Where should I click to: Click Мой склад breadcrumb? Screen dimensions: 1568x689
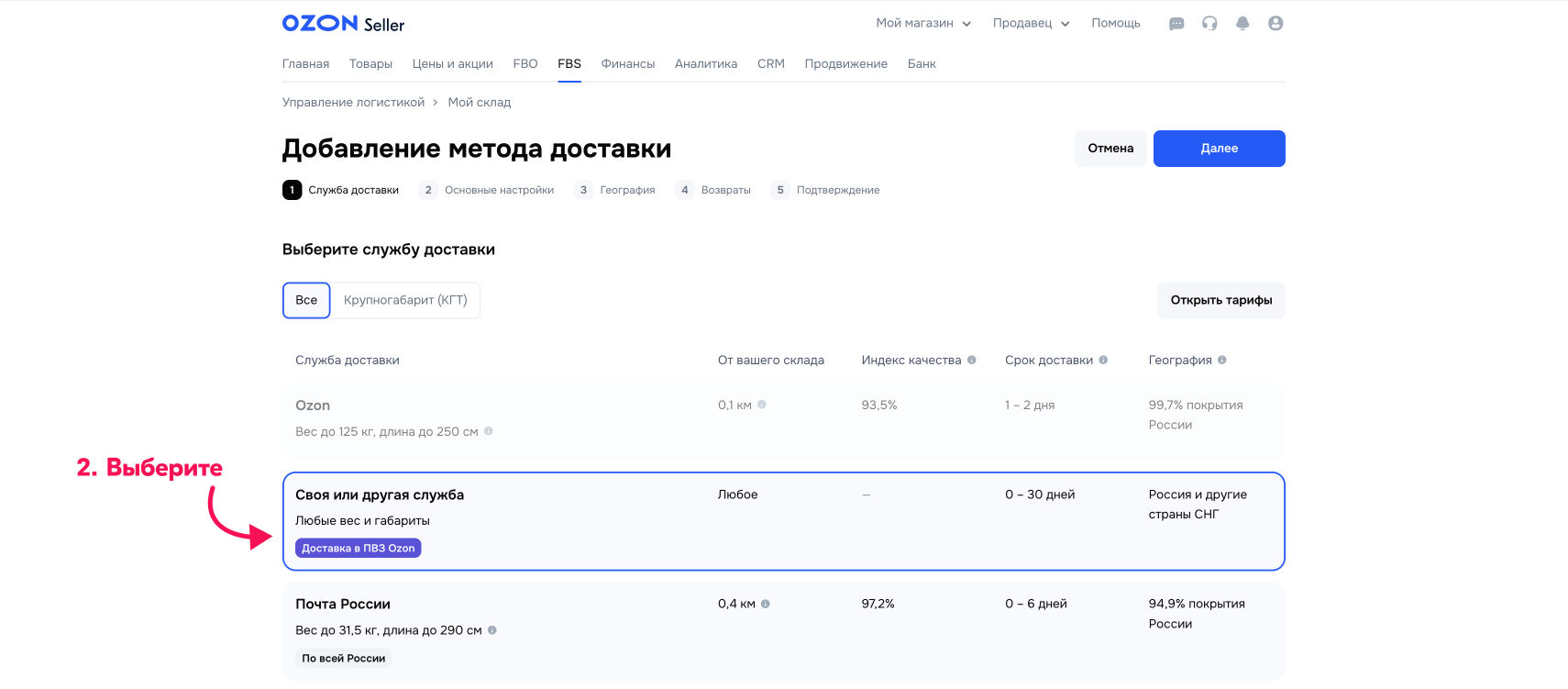click(x=480, y=103)
